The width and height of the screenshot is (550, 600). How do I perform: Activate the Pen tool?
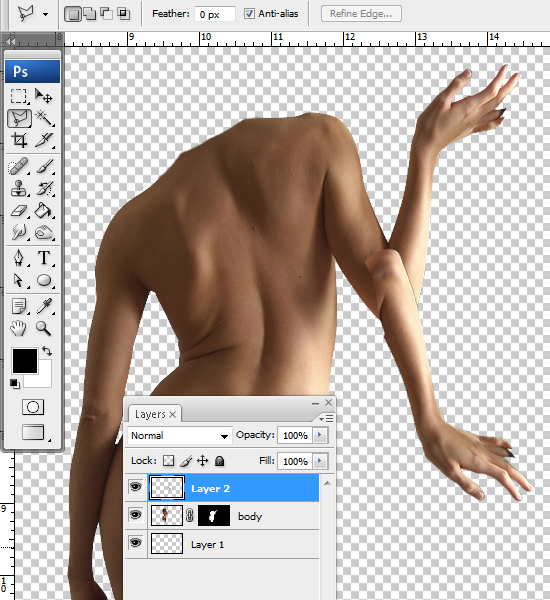click(x=19, y=258)
